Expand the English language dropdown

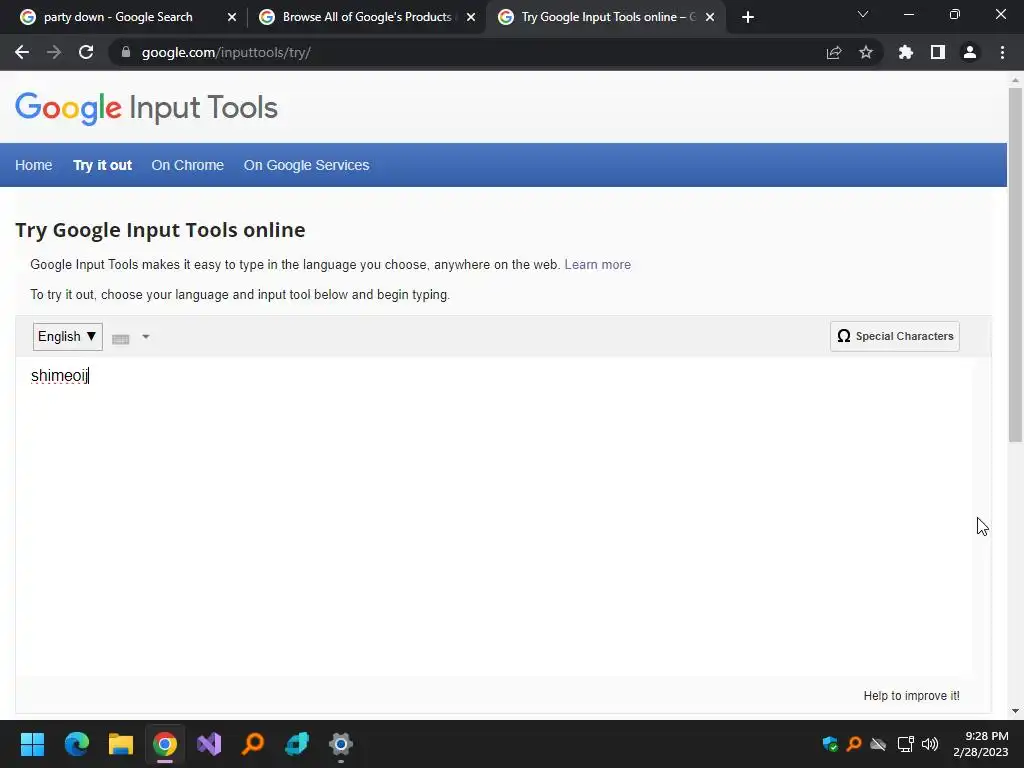(67, 336)
